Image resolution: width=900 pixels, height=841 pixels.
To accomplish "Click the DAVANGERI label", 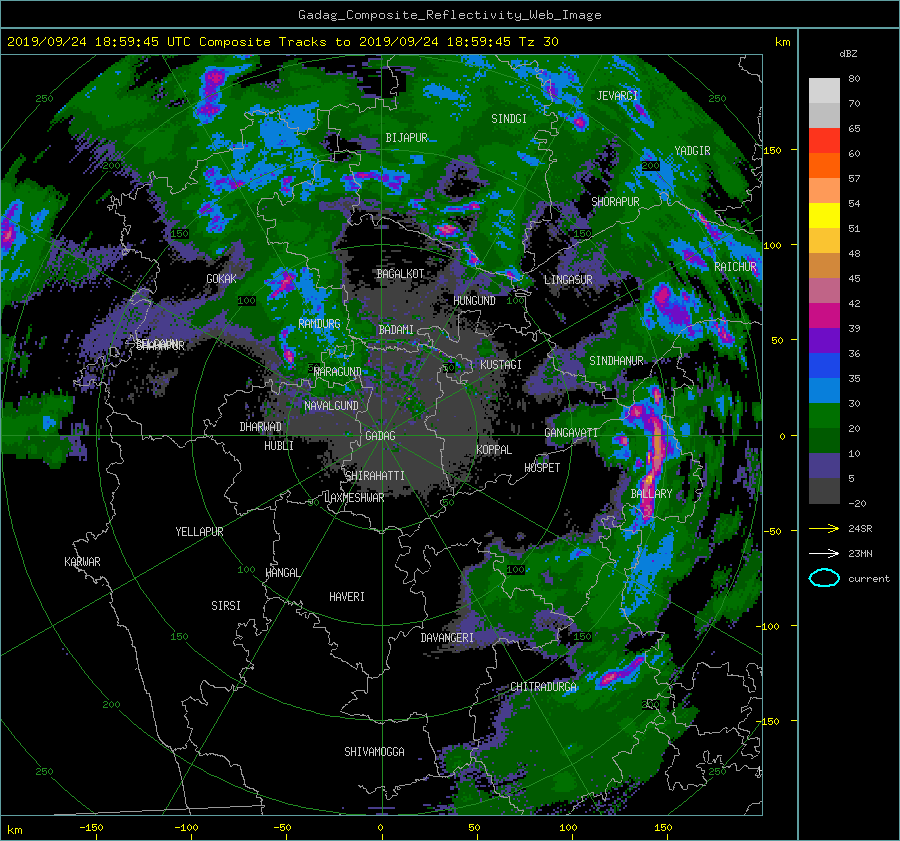I will coord(447,638).
